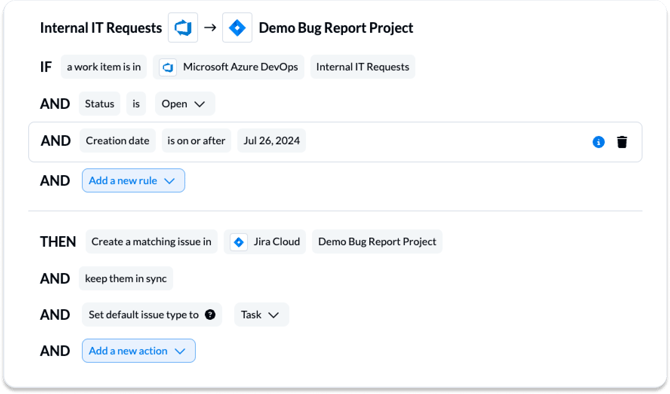
Task: Click Demo Bug Report Project chip in THEN row
Action: 377,242
